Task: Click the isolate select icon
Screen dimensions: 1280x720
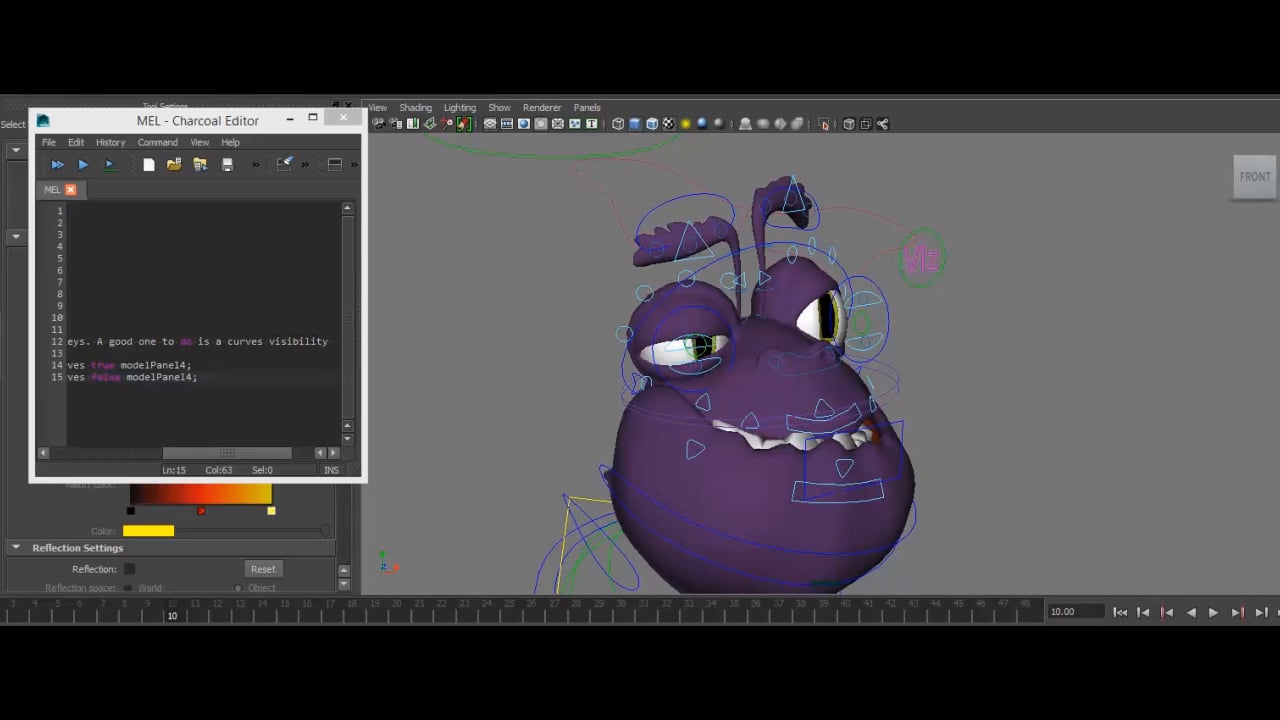Action: tap(824, 124)
